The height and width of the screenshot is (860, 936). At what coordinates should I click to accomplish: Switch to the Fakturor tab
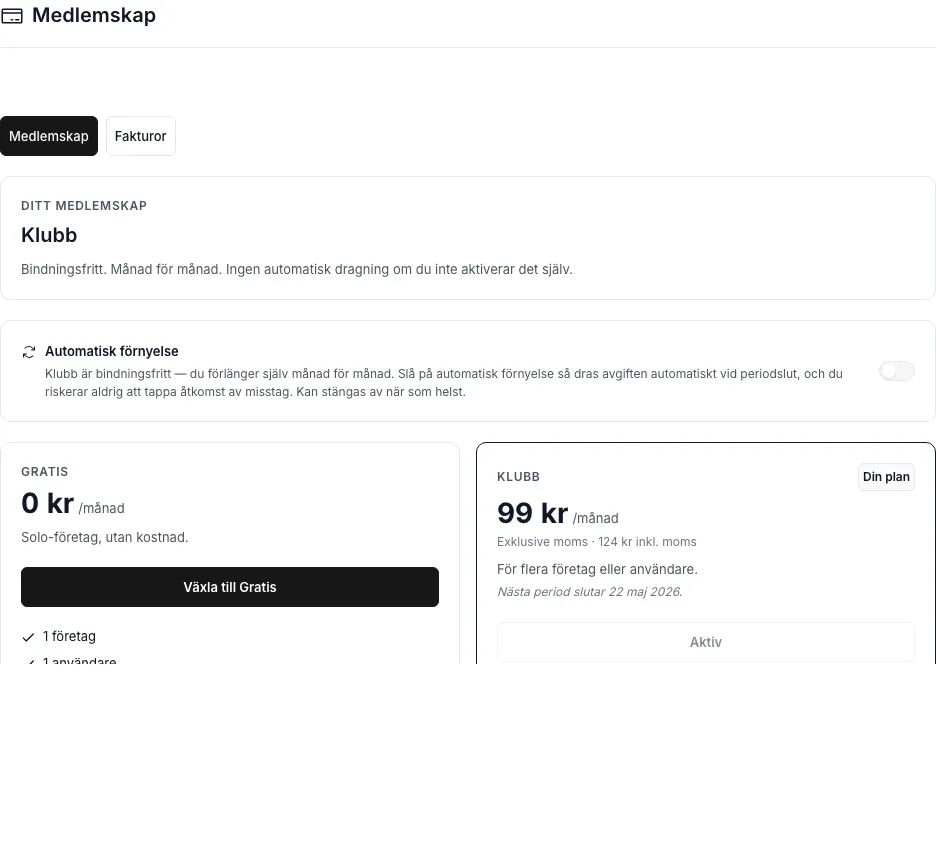(x=141, y=136)
